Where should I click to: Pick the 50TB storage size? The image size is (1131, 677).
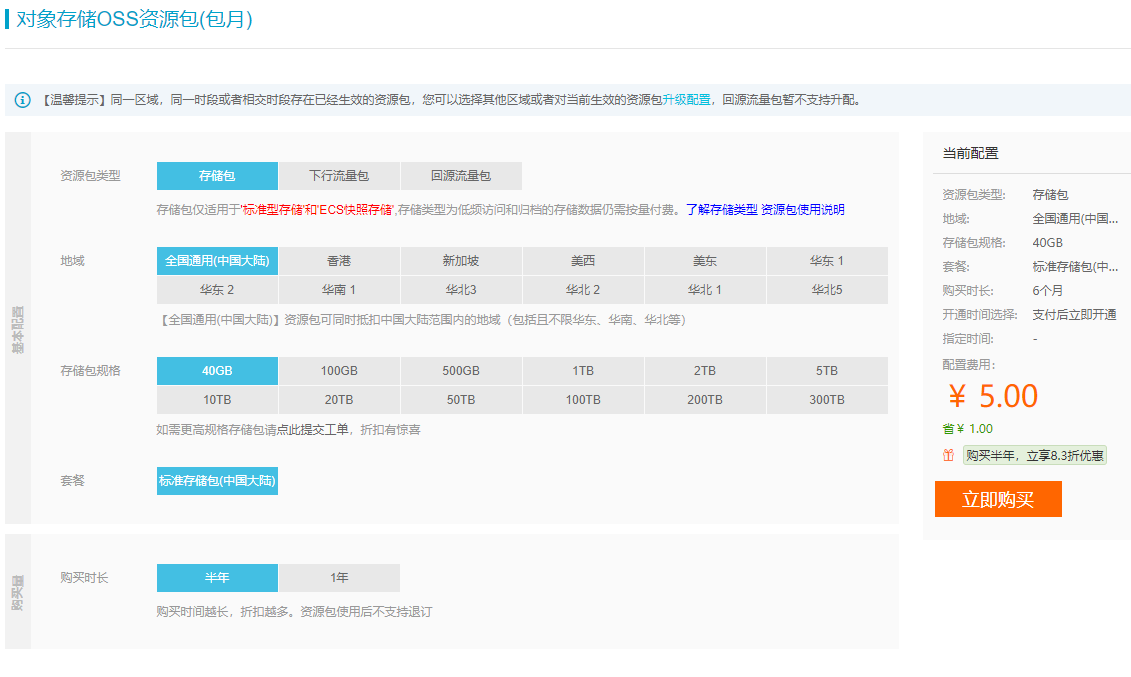pyautogui.click(x=461, y=400)
